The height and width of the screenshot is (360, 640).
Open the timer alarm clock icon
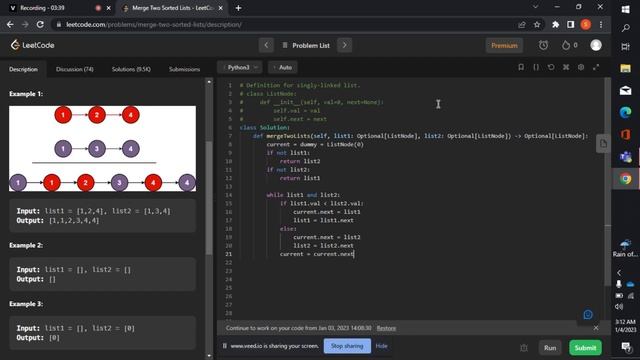543,45
